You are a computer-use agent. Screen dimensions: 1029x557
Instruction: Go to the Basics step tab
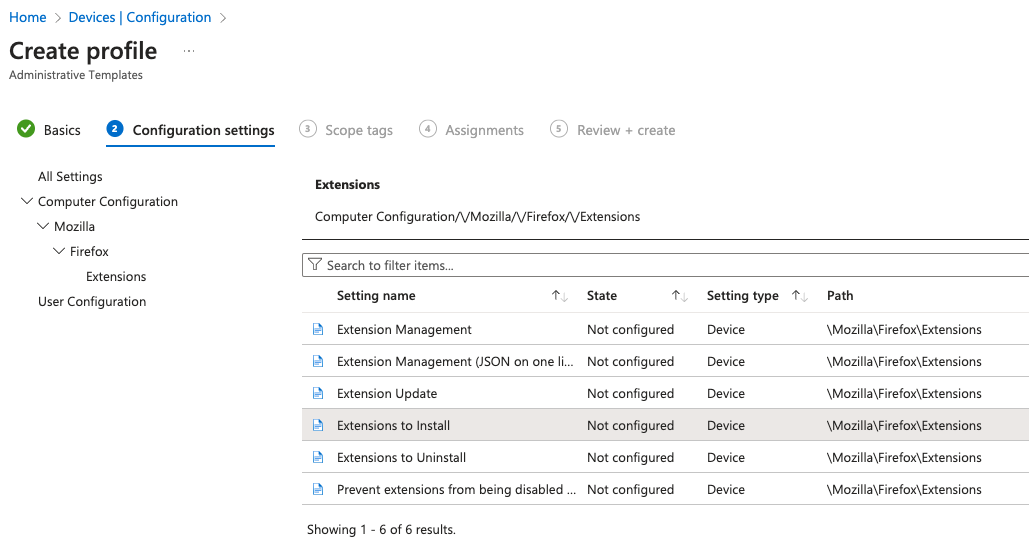(x=49, y=130)
